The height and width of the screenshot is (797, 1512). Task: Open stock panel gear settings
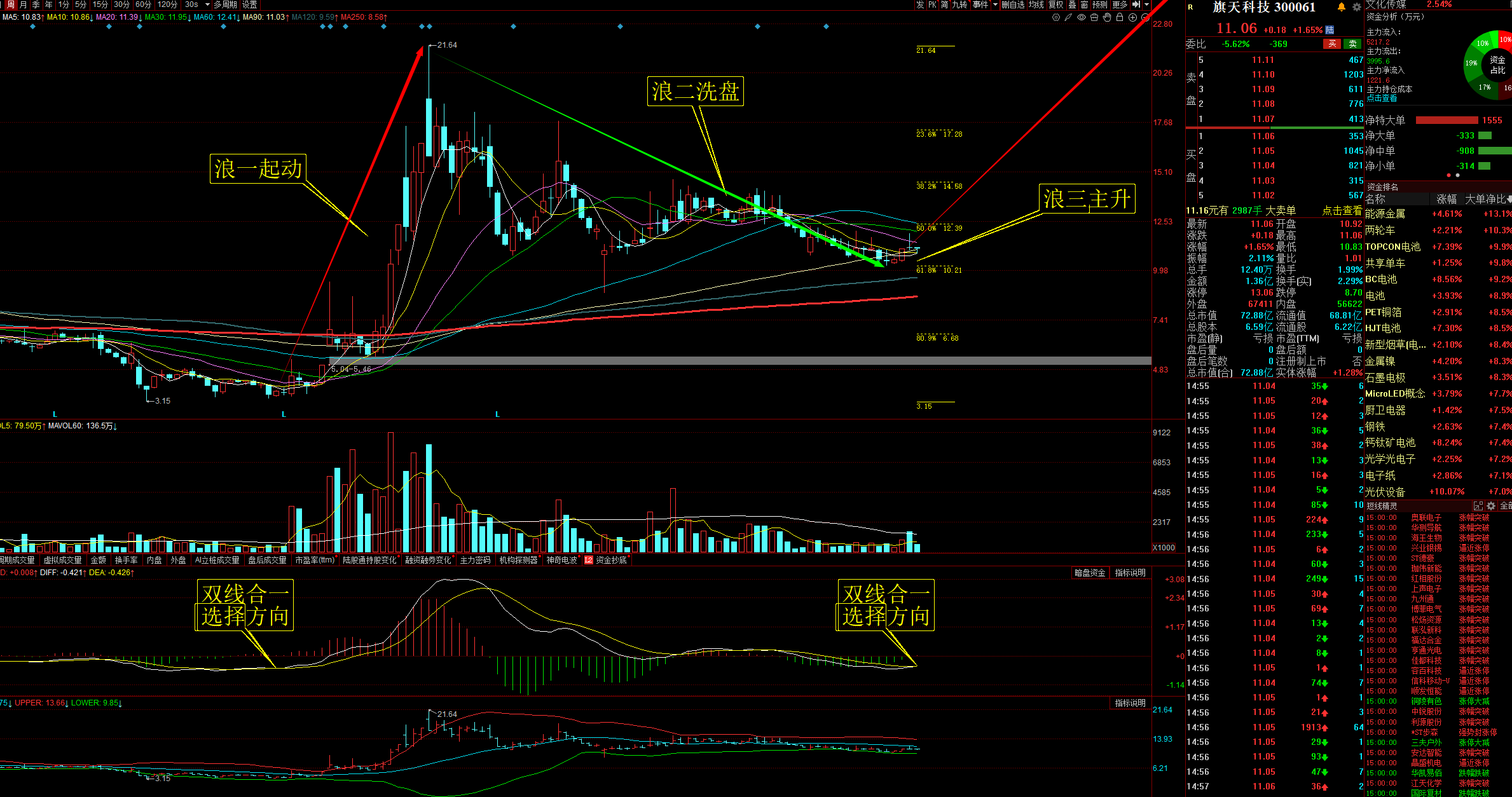[x=1356, y=7]
